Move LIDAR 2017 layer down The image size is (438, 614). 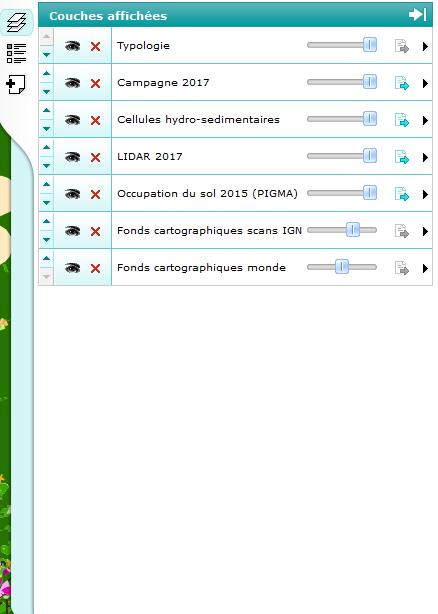46,166
